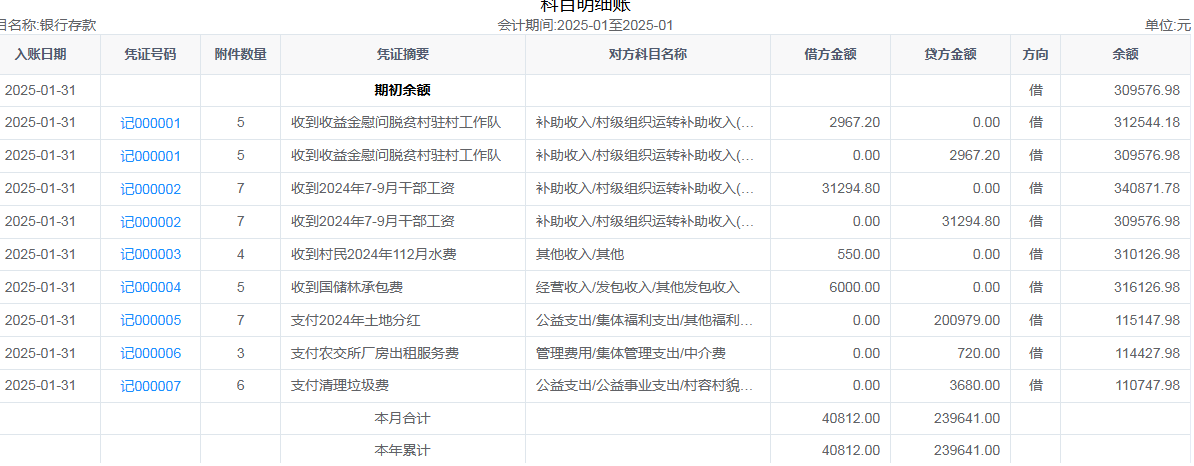Image resolution: width=1194 pixels, height=466 pixels.
Task: Open voucher link 记000004
Action: pos(151,288)
